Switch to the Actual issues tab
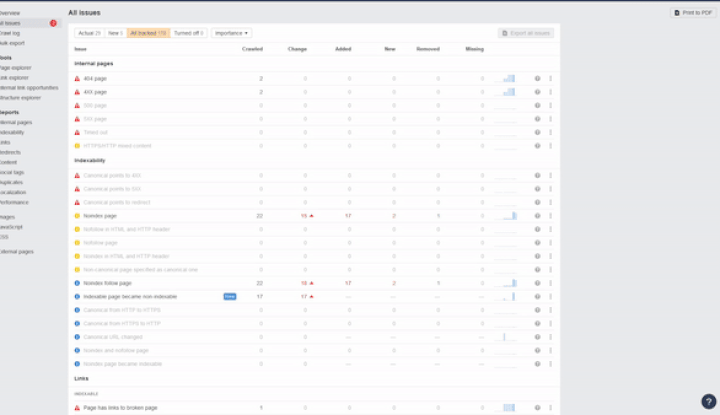Viewport: 720px width, 415px height. coord(90,33)
